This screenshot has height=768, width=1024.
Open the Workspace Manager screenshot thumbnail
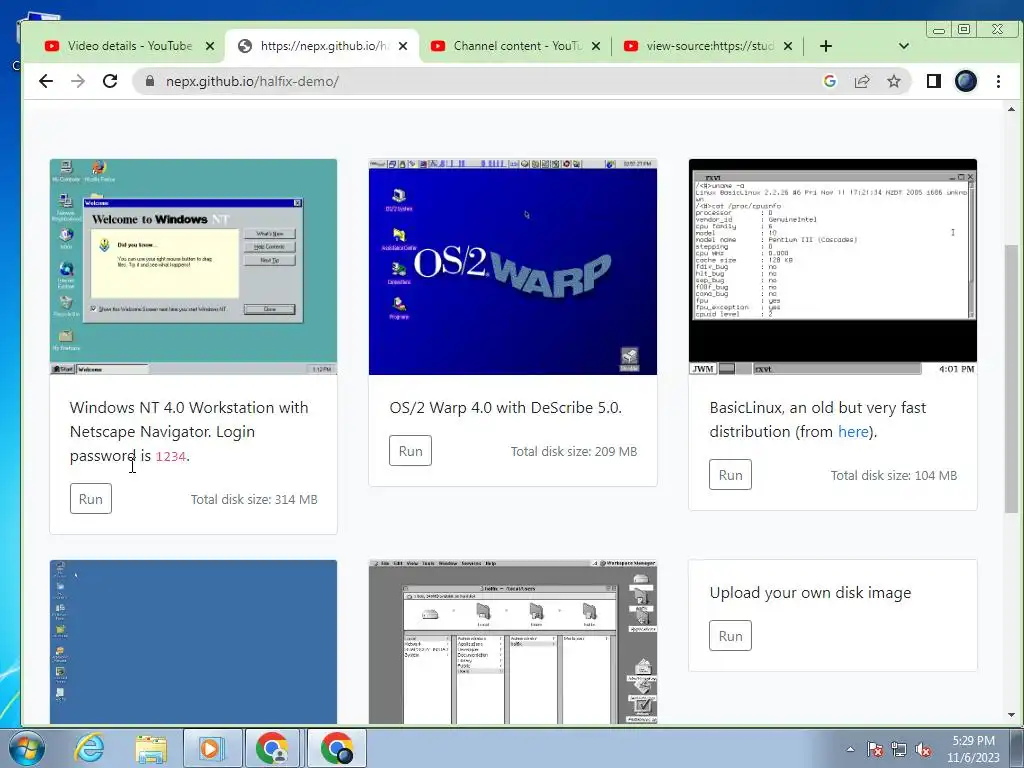click(513, 642)
